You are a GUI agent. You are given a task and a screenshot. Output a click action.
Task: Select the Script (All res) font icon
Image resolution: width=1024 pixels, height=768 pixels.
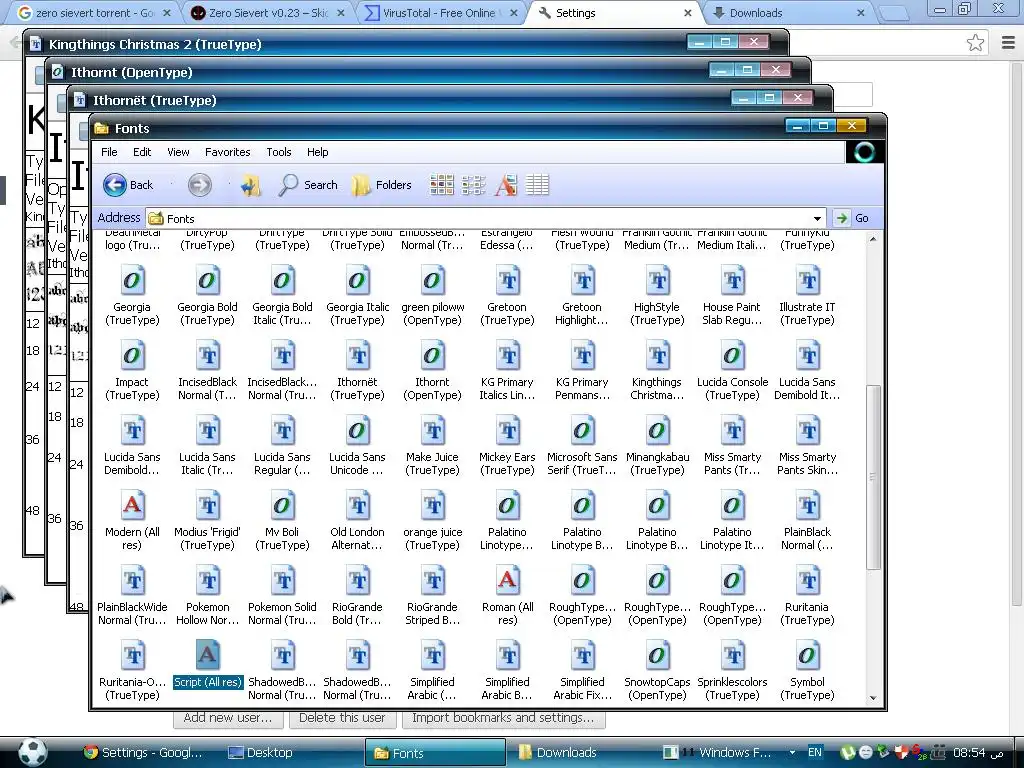point(207,655)
